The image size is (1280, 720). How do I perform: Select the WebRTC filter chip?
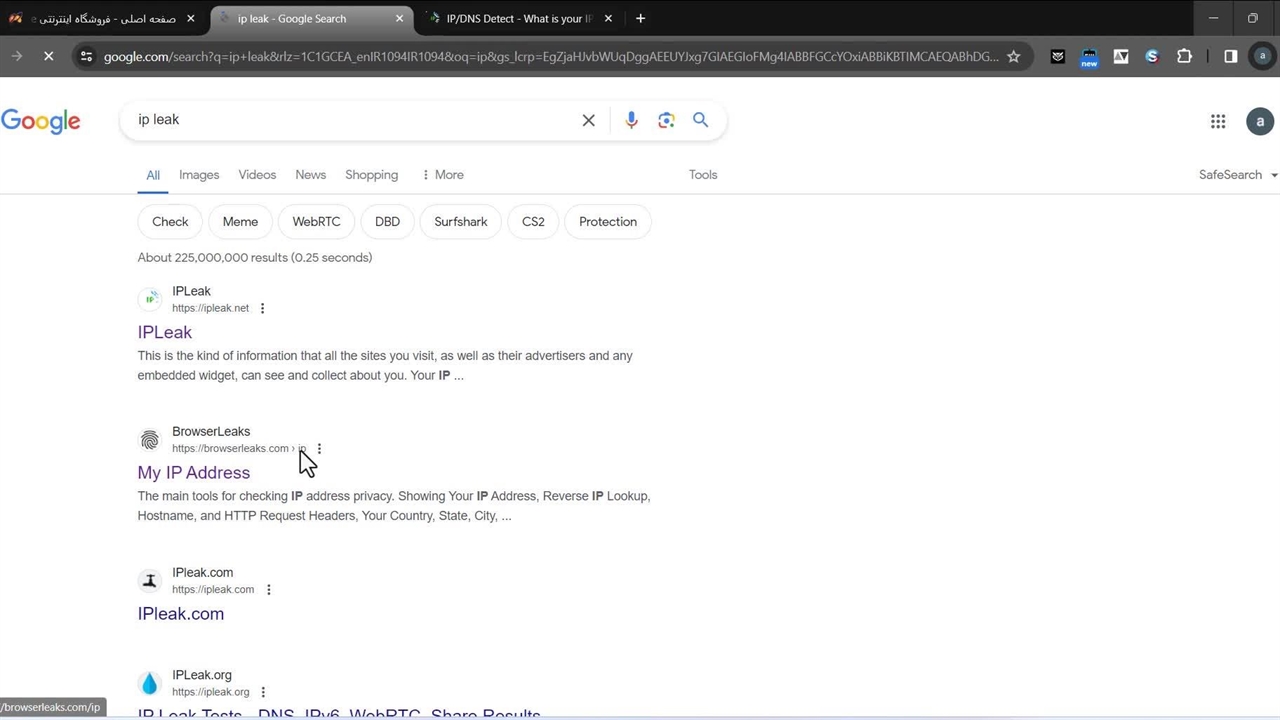[316, 222]
